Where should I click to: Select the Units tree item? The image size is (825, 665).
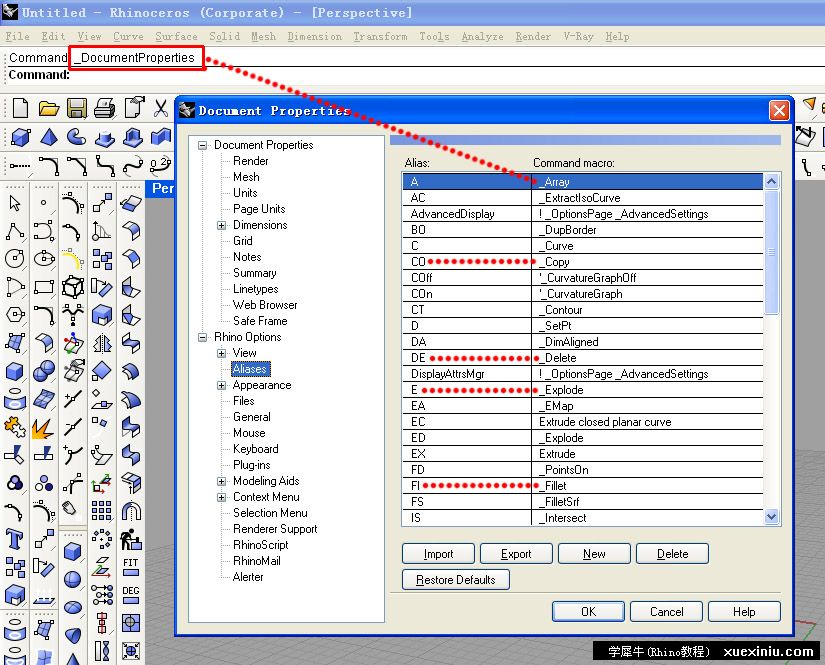pos(245,193)
